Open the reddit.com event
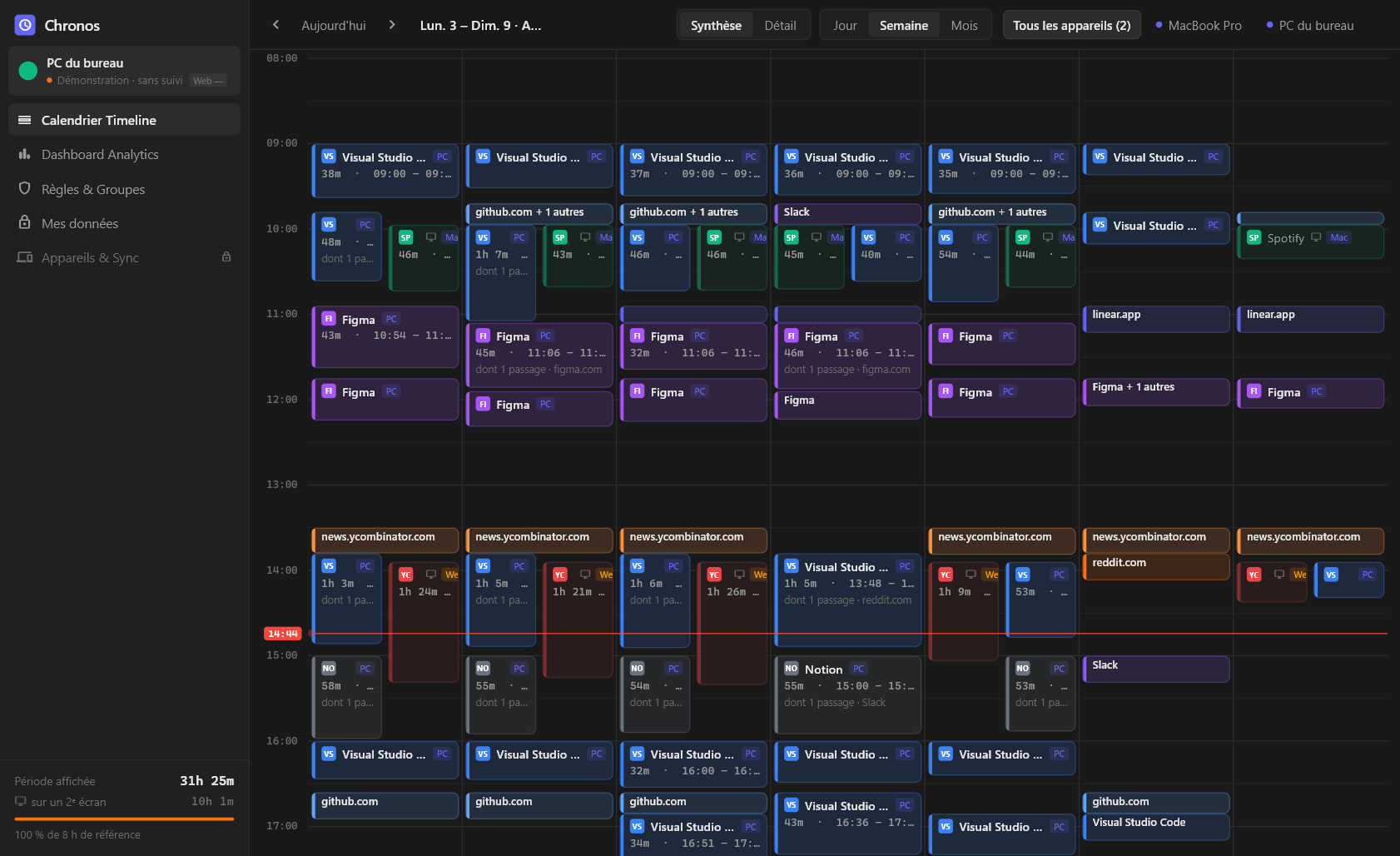 [x=1156, y=566]
